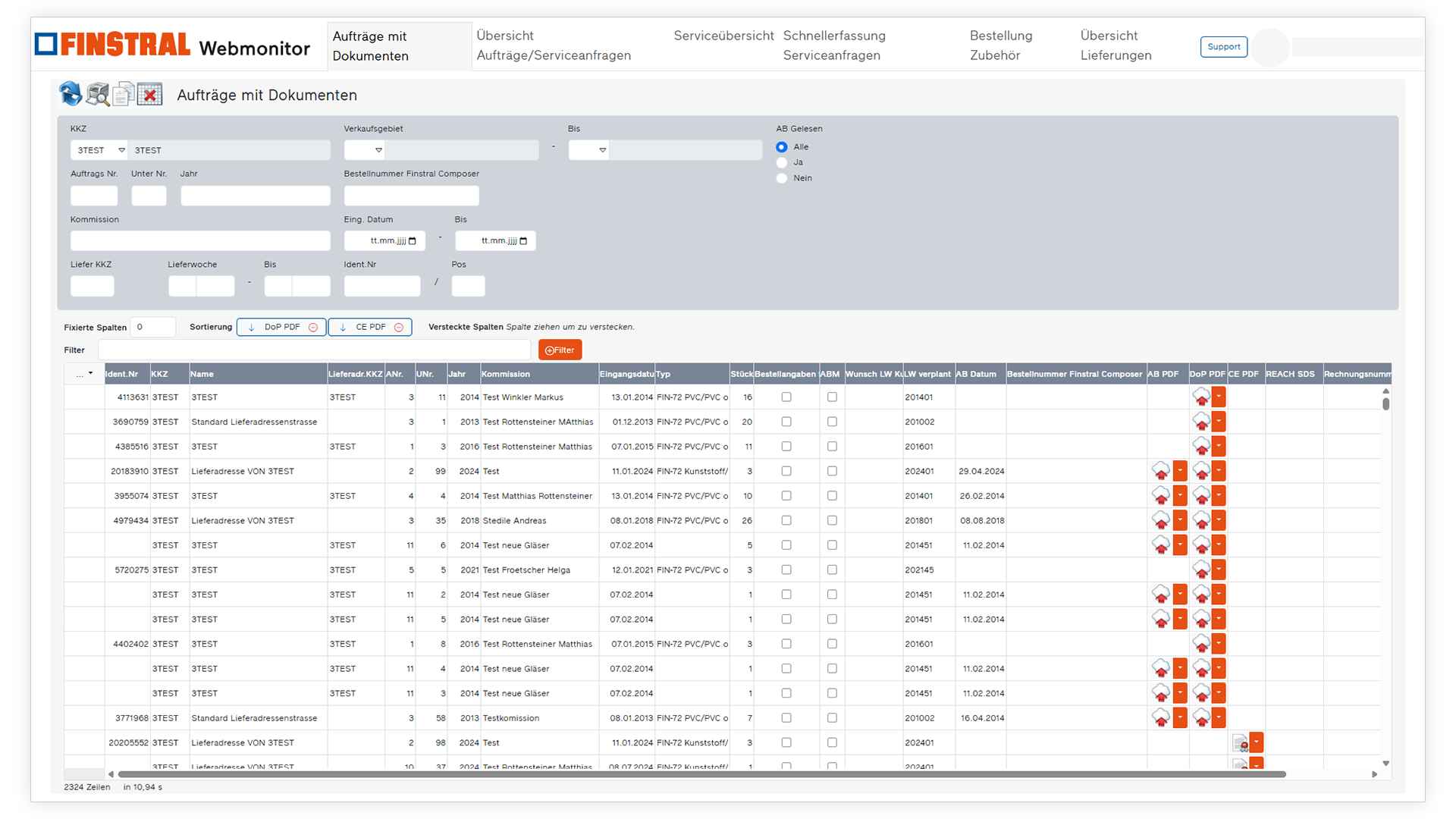1456x819 pixels.
Task: Download DoP PDF cloud for Ident 3690759
Action: (1201, 422)
